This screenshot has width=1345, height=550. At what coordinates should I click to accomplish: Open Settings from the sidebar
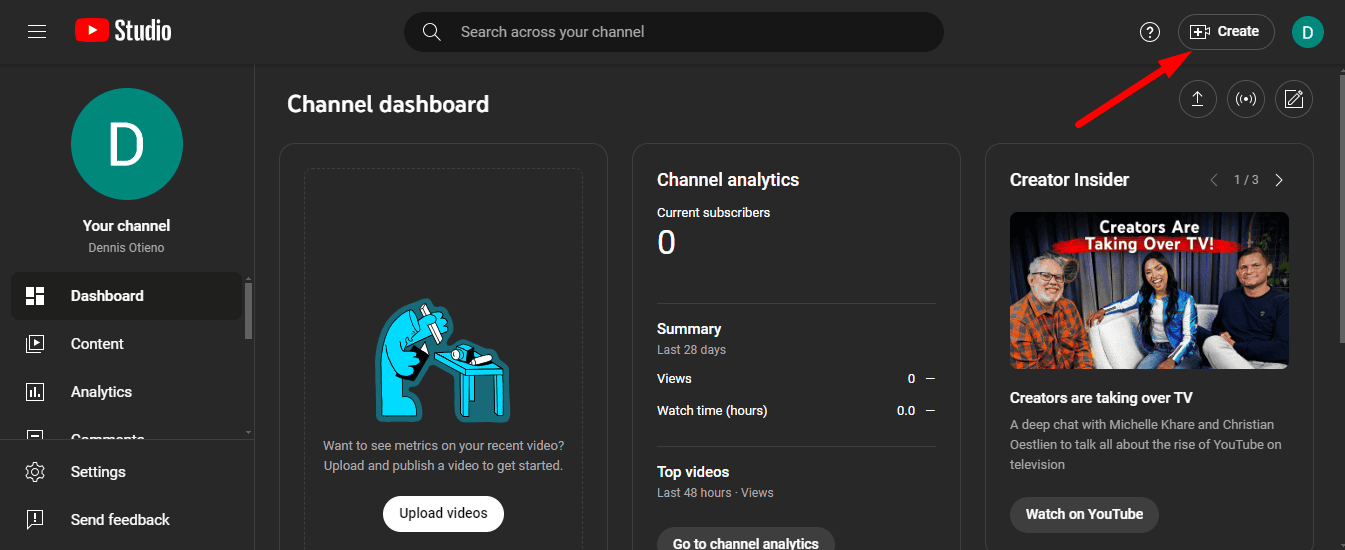pos(98,472)
